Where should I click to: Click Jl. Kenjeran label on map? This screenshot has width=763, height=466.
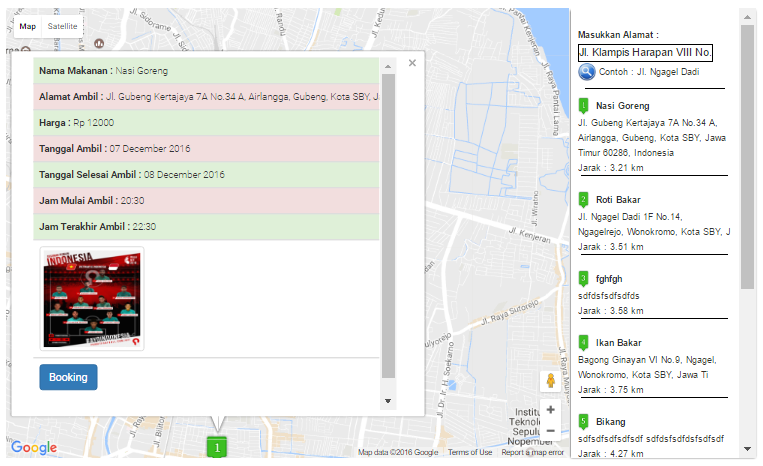(x=529, y=235)
